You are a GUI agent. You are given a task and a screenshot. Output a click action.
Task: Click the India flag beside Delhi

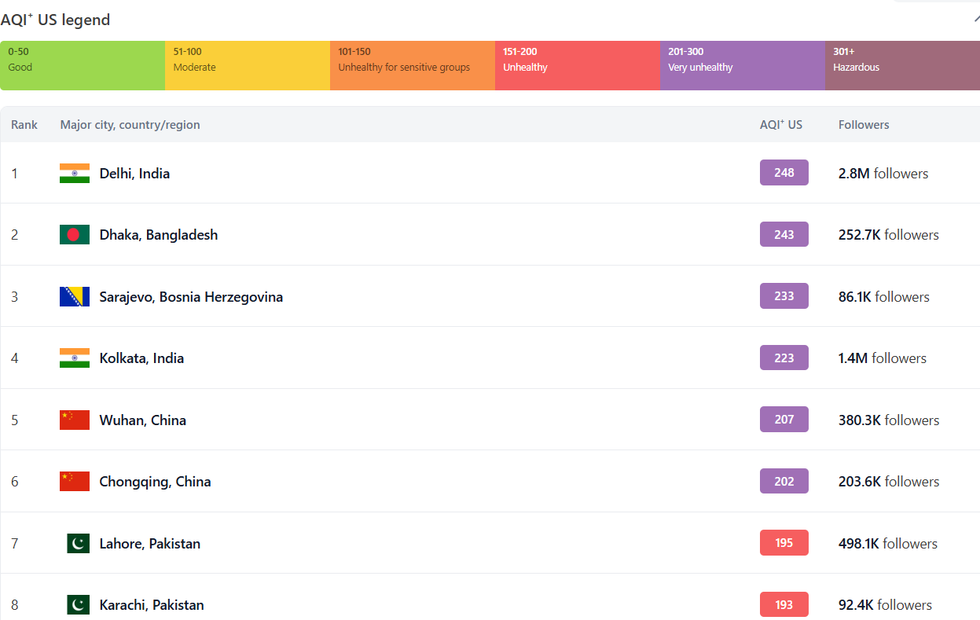click(x=75, y=173)
